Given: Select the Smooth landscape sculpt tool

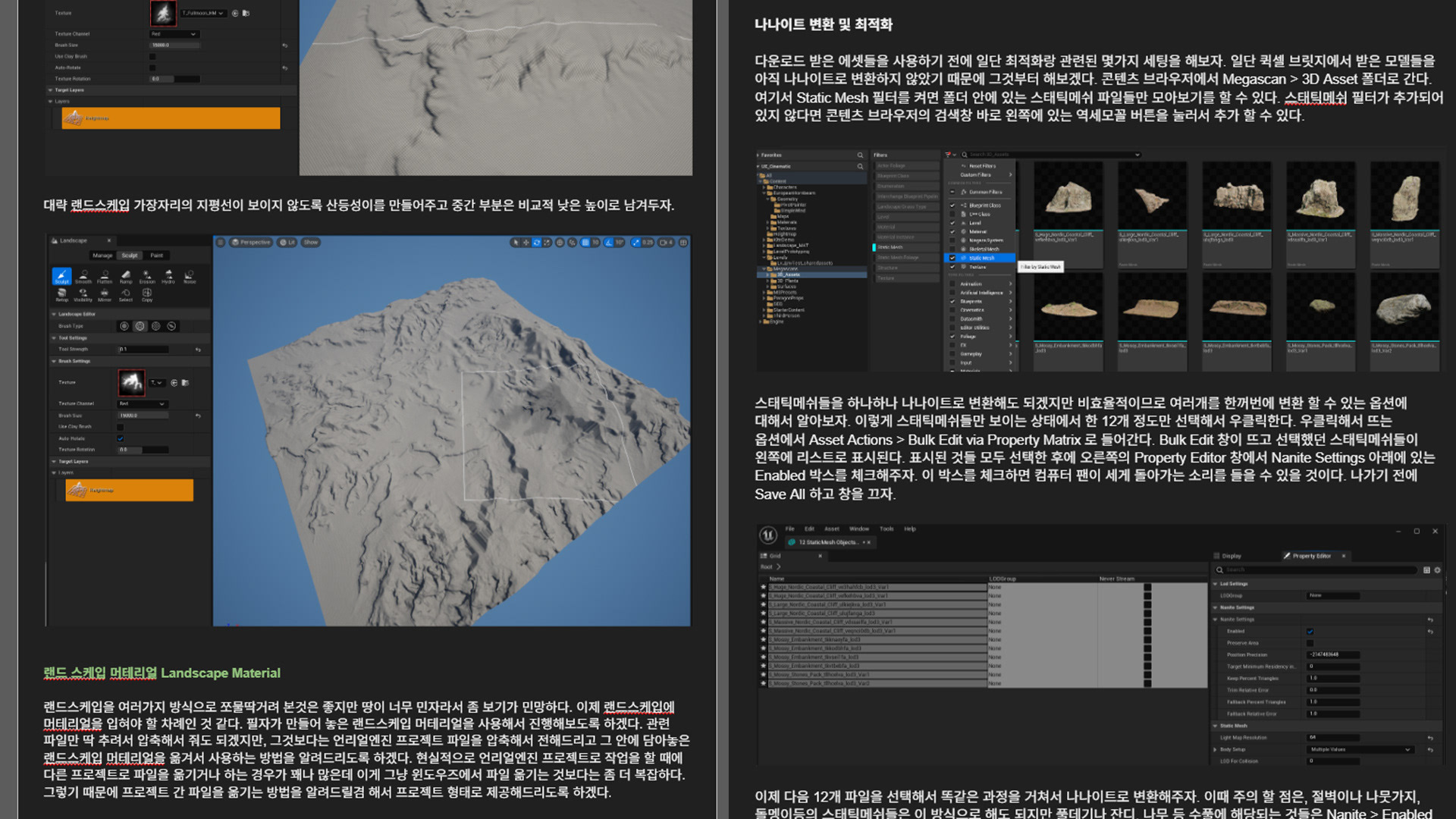Looking at the screenshot, I should pos(83,276).
